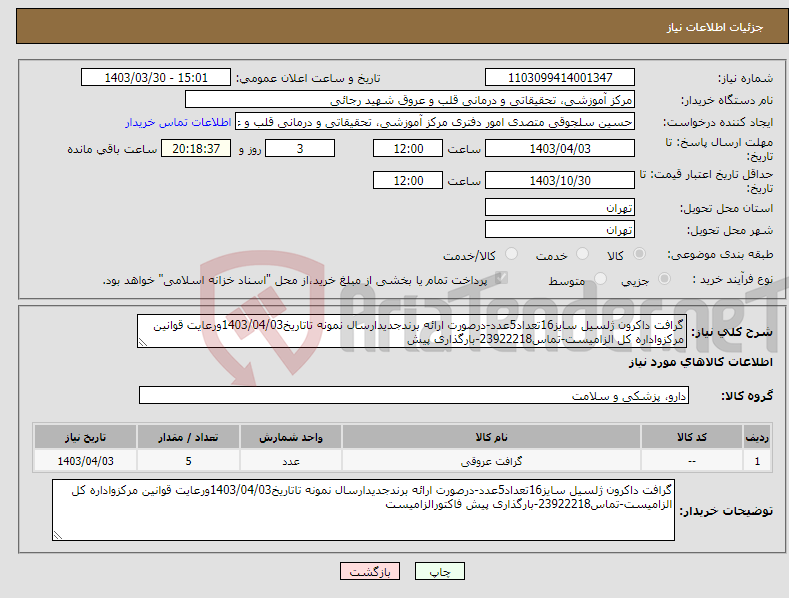
Task: Click the delivery city field تهران
Action: click(x=560, y=230)
